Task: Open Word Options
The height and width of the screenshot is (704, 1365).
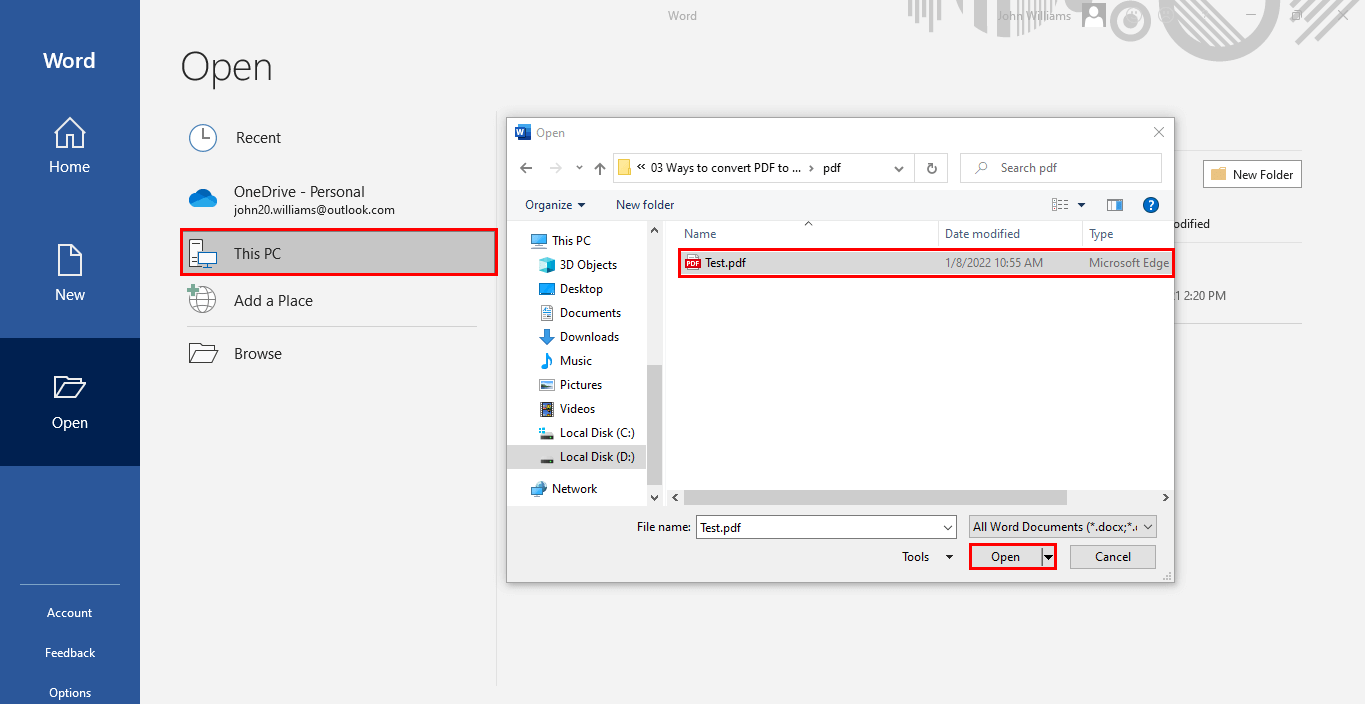Action: tap(69, 693)
